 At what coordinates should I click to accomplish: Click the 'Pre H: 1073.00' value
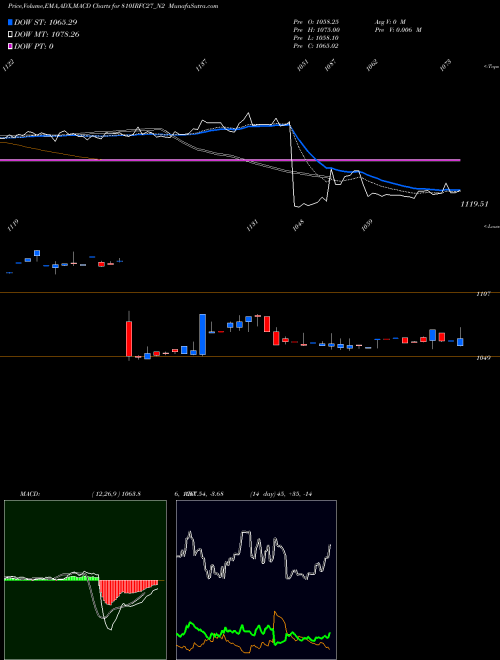pos(316,30)
